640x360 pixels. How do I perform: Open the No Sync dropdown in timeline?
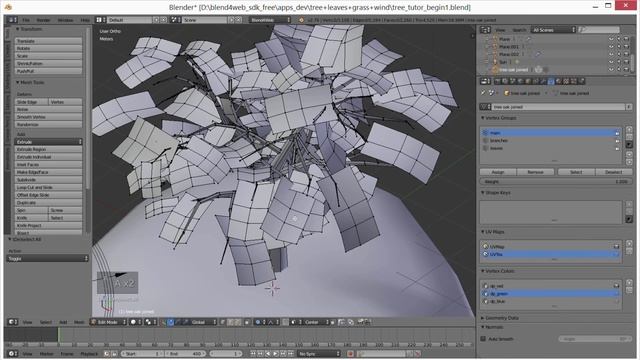click(319, 353)
